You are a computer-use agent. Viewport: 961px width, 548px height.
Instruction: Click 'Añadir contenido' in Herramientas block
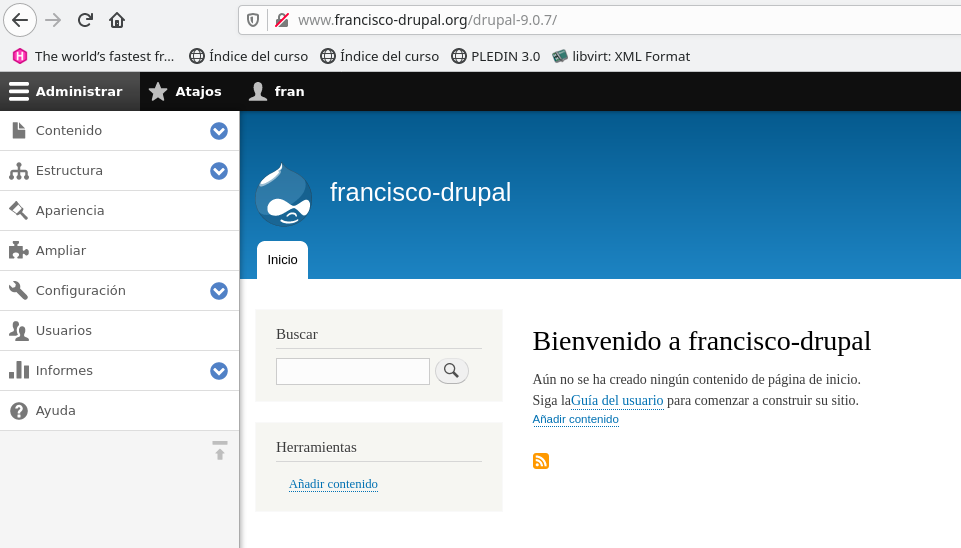point(333,484)
